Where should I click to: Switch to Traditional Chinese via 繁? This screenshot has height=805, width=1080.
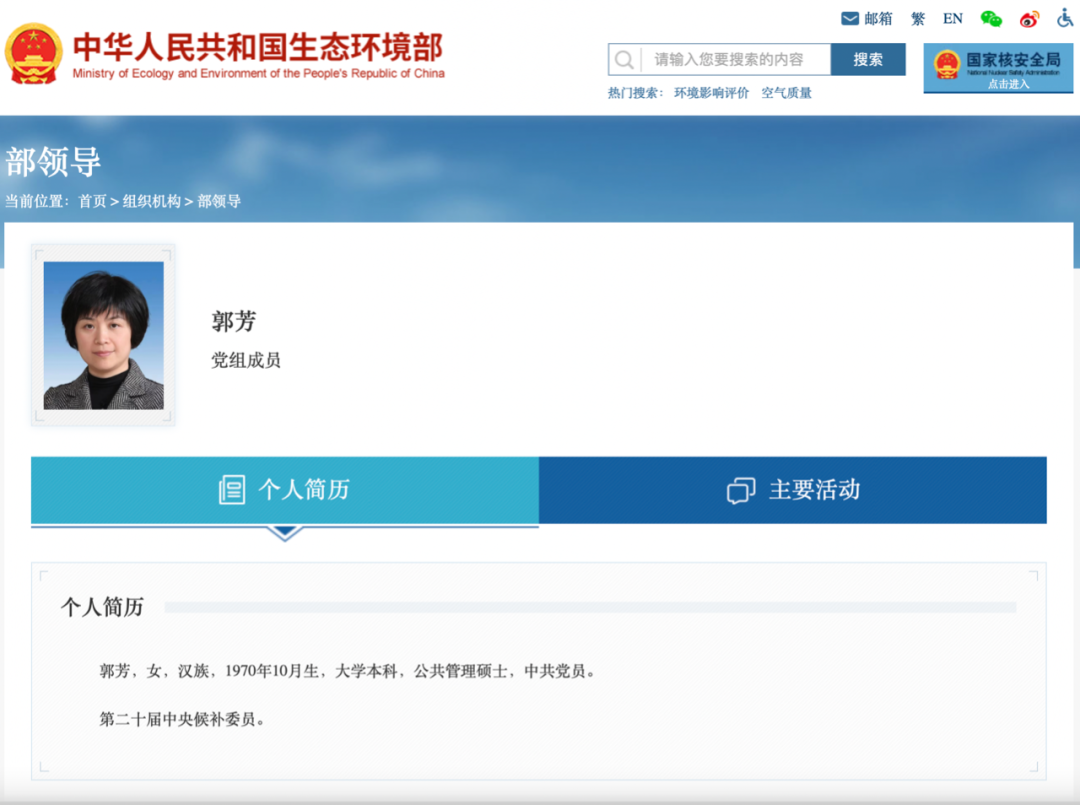pos(917,18)
